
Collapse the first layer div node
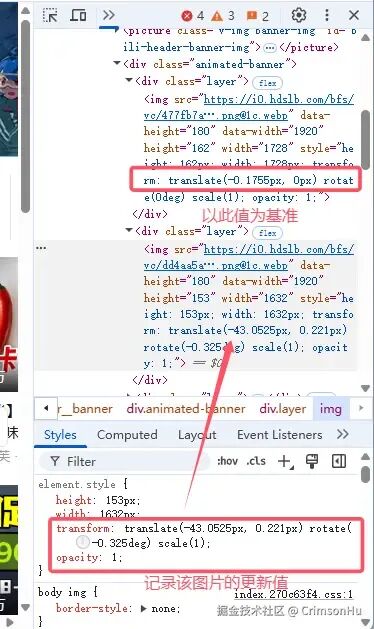pyautogui.click(x=129, y=80)
